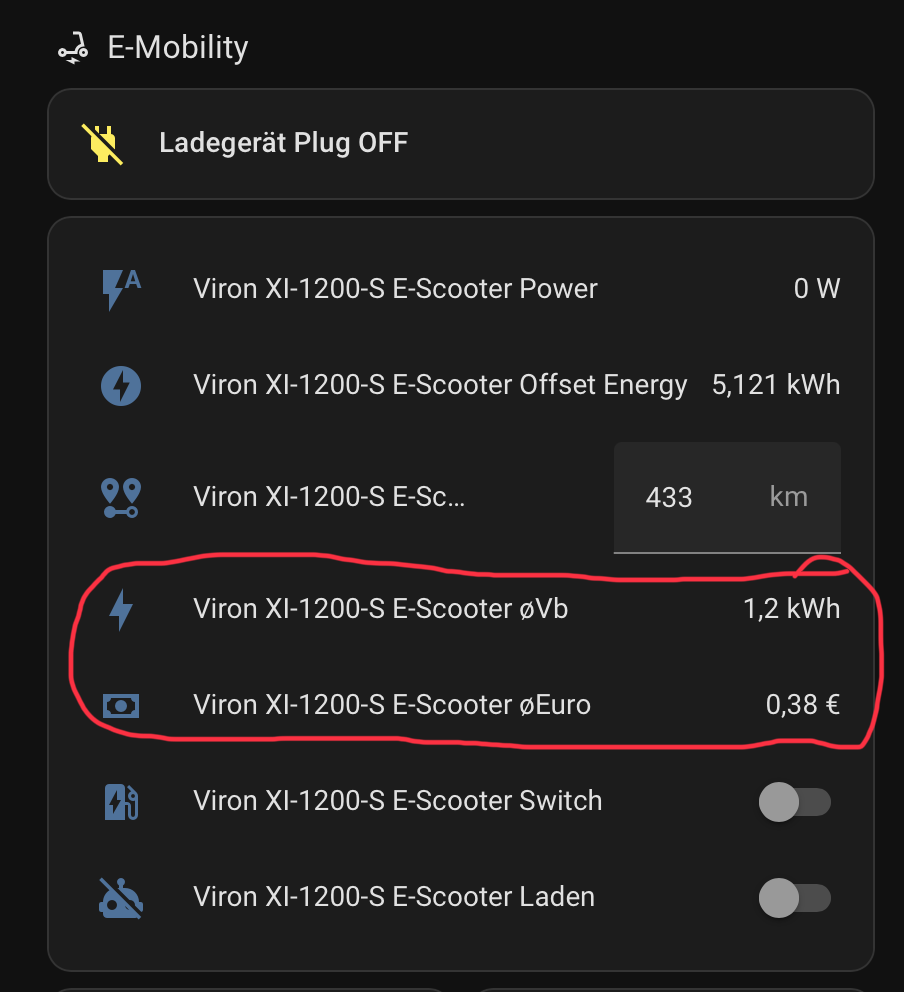The width and height of the screenshot is (904, 992).
Task: Enable the E-Scooter Laden toggle
Action: tap(795, 897)
